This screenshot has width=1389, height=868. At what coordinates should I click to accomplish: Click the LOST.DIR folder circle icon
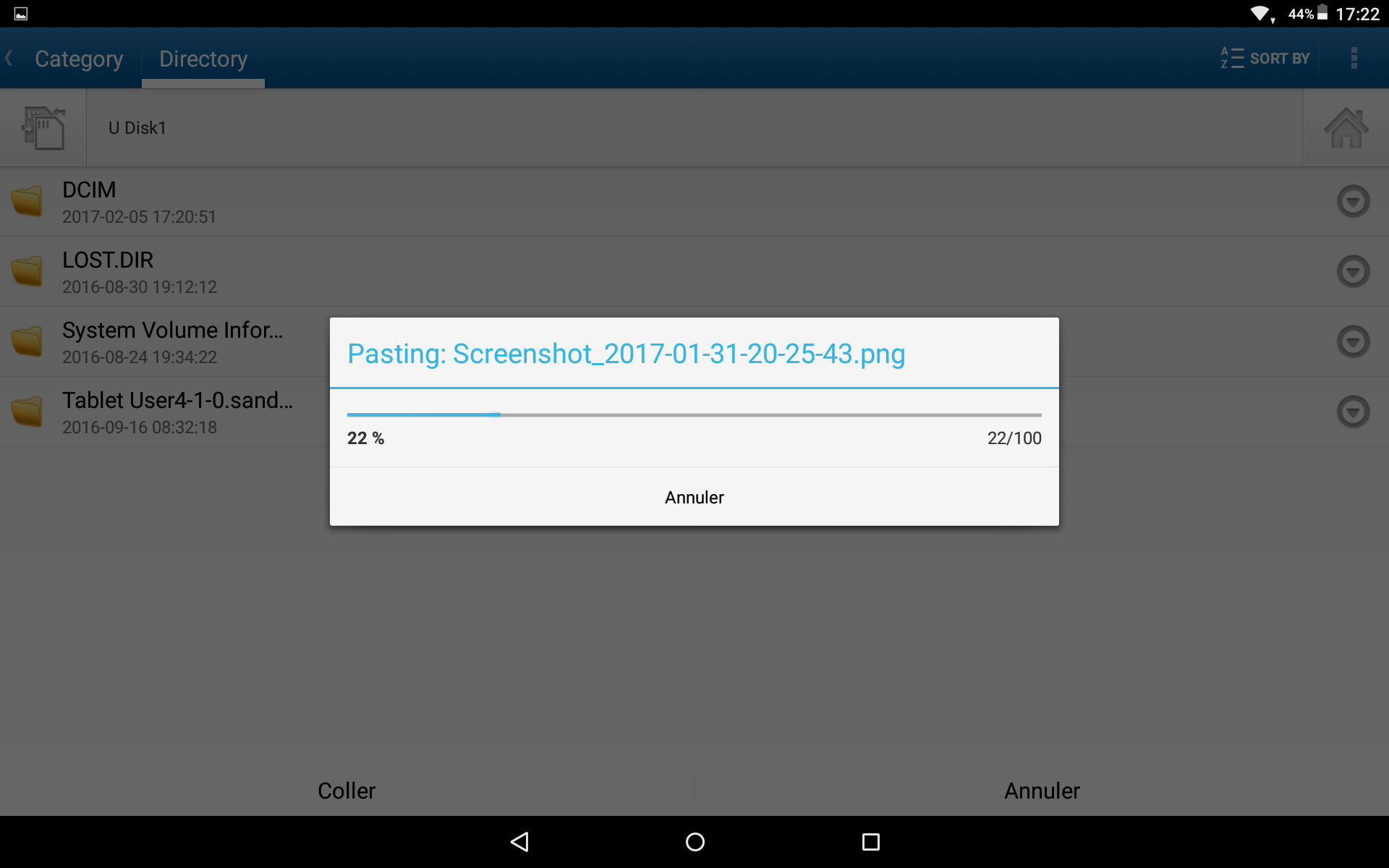(1353, 271)
